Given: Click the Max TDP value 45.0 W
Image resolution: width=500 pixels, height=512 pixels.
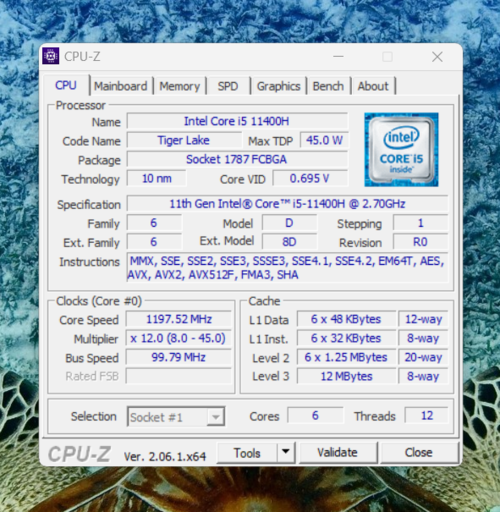Looking at the screenshot, I should tap(324, 140).
